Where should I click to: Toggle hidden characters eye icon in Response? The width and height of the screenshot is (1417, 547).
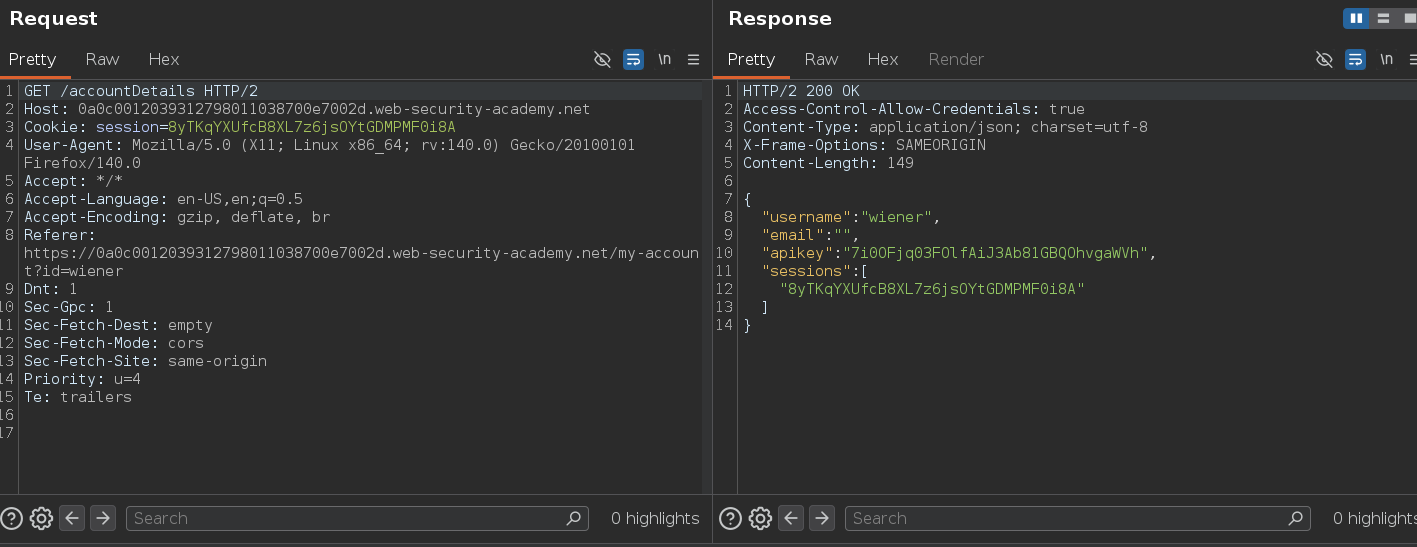1324,60
